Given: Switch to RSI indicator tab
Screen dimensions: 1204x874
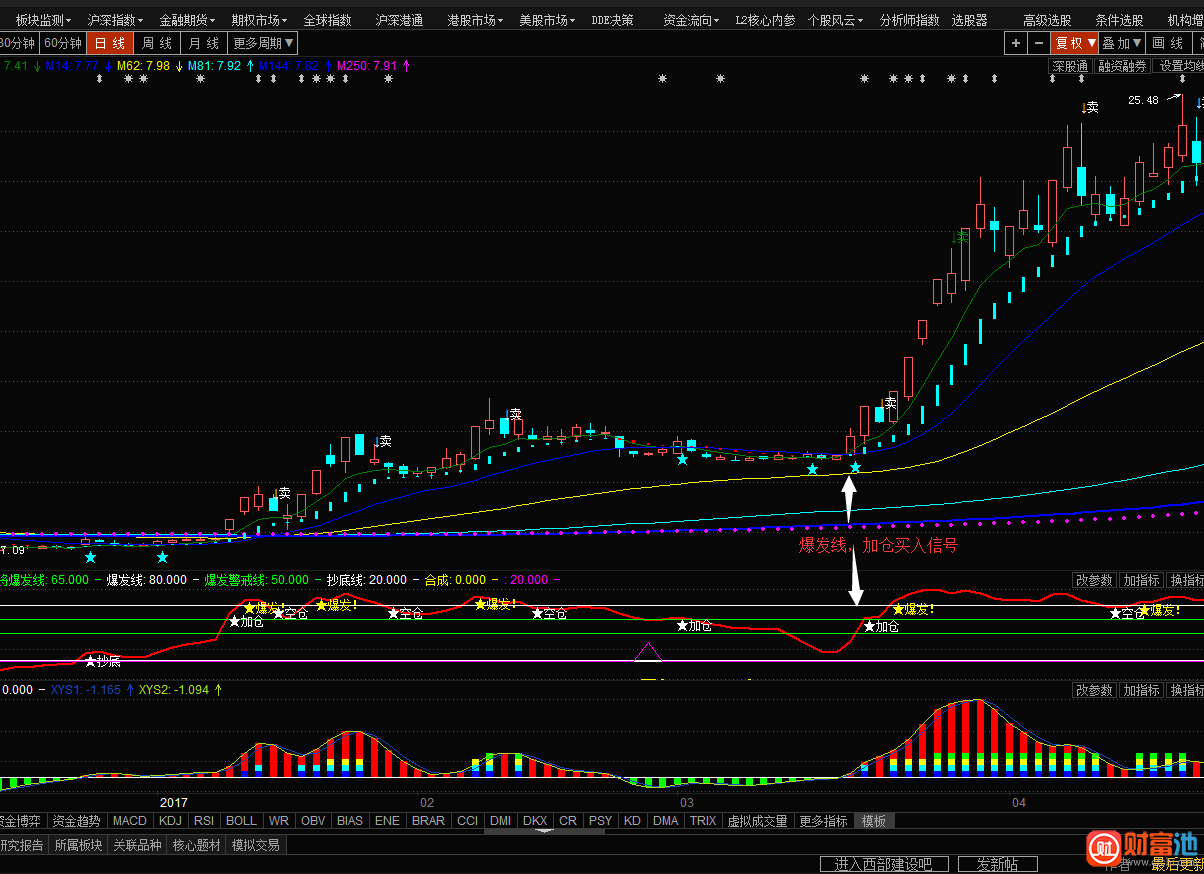Looking at the screenshot, I should [204, 821].
